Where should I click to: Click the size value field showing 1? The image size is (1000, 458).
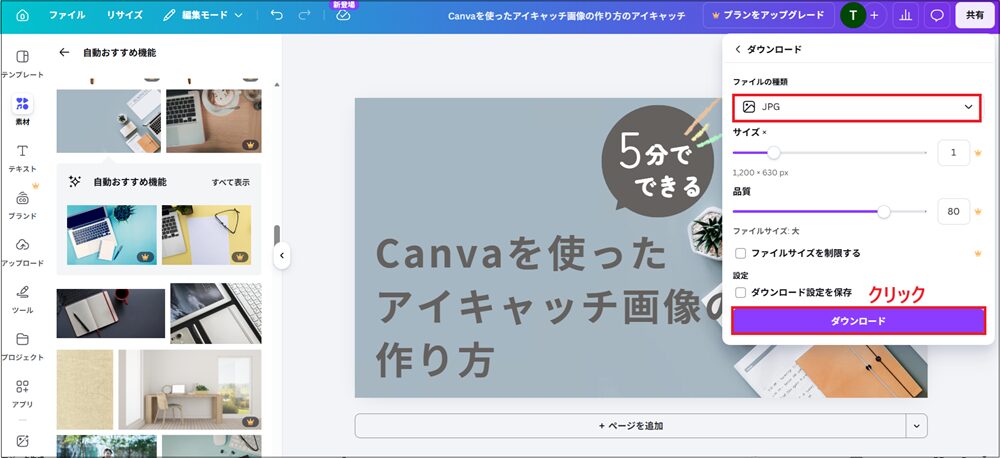[953, 153]
